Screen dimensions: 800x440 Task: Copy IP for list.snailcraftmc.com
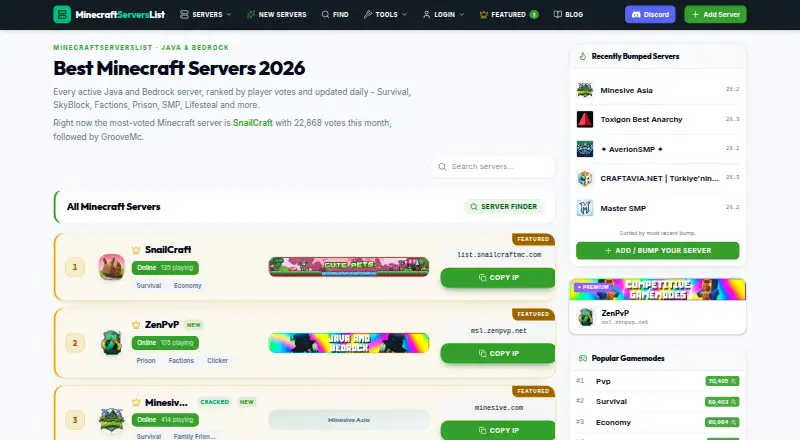tap(498, 278)
